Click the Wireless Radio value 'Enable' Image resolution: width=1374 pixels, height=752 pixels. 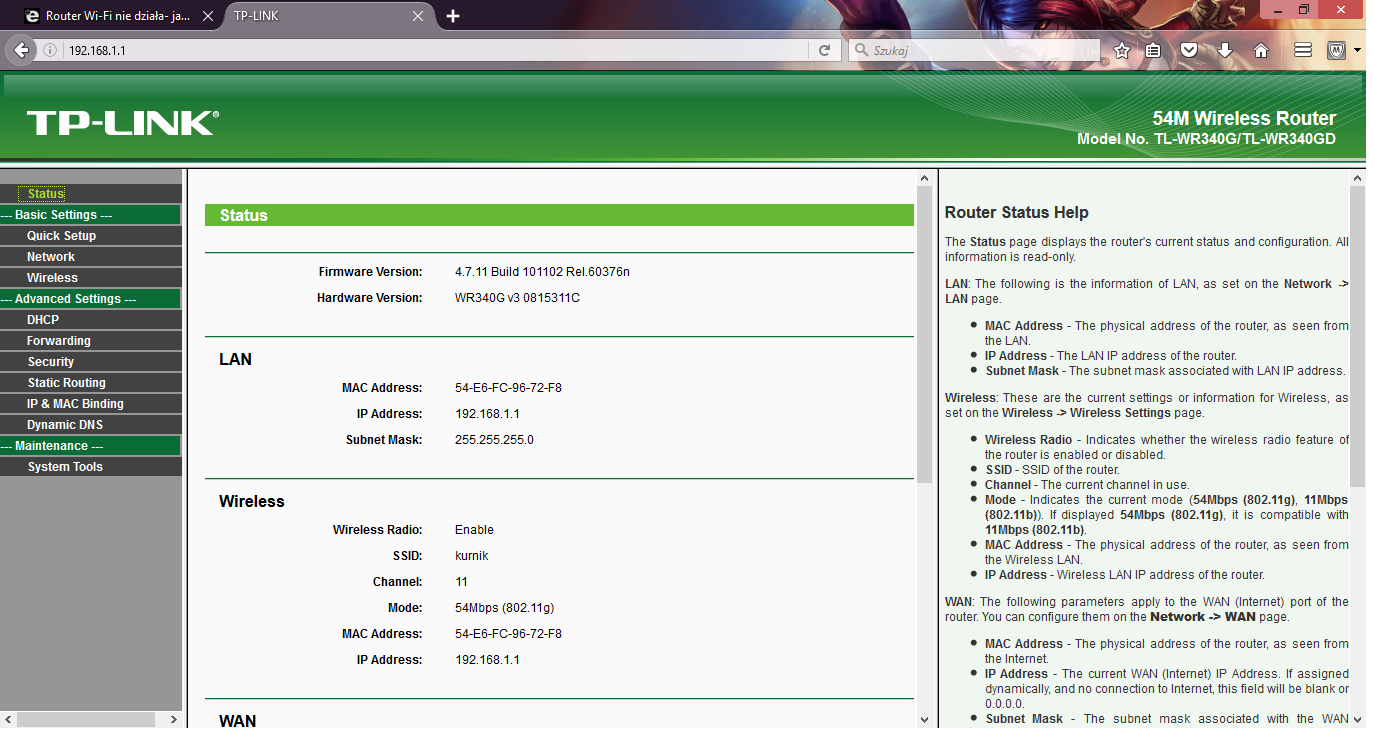474,530
